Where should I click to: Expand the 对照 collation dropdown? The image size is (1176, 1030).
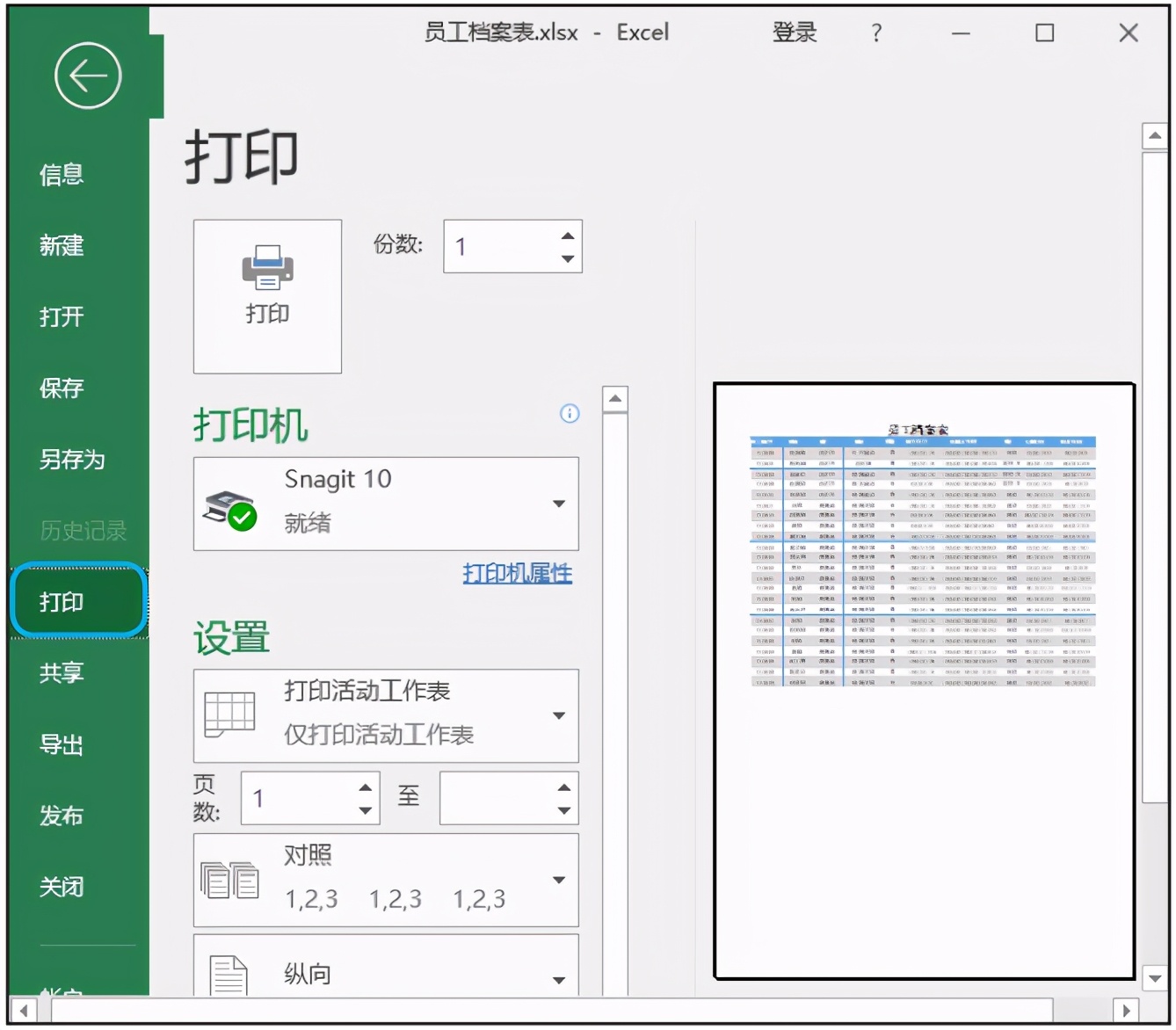560,879
